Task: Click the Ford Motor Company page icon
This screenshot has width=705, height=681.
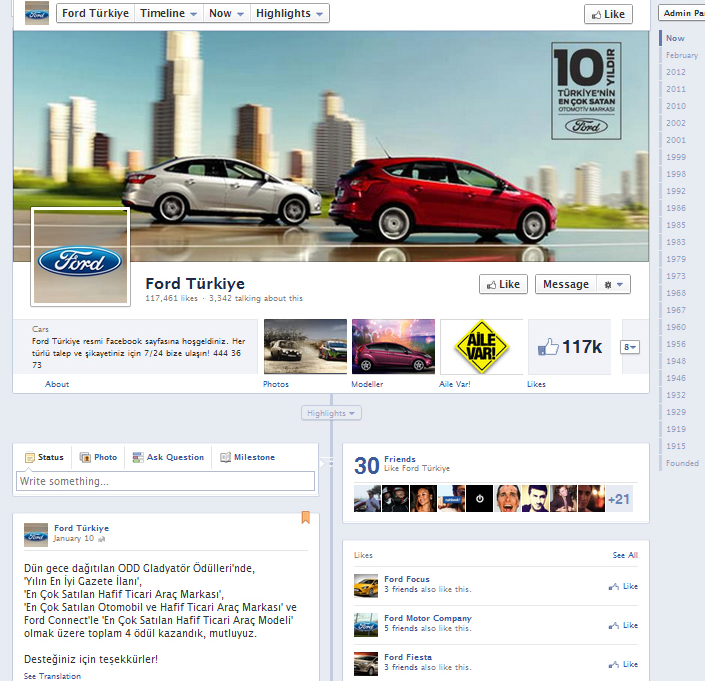Action: [x=366, y=625]
